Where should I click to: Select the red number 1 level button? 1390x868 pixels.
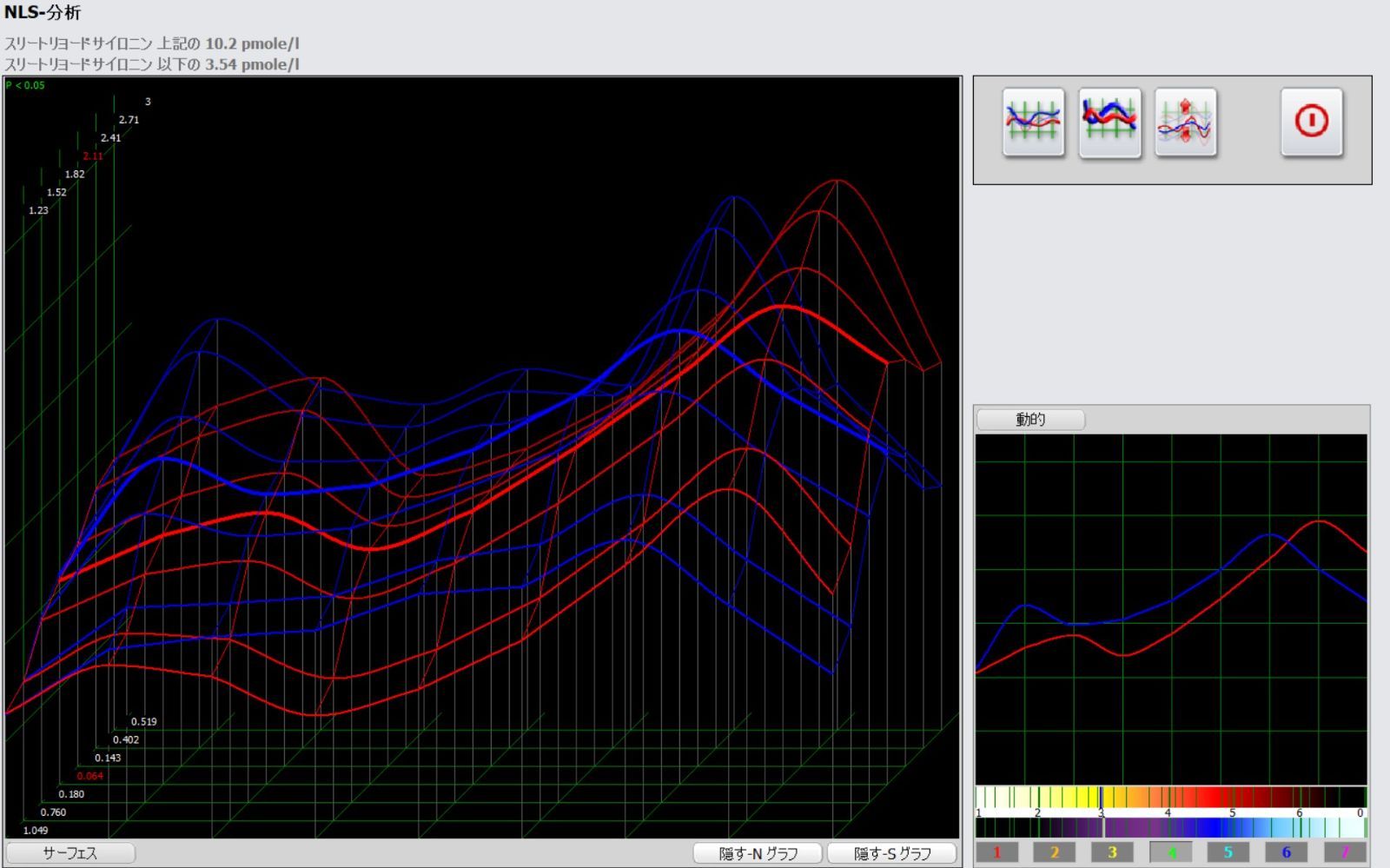(x=996, y=852)
